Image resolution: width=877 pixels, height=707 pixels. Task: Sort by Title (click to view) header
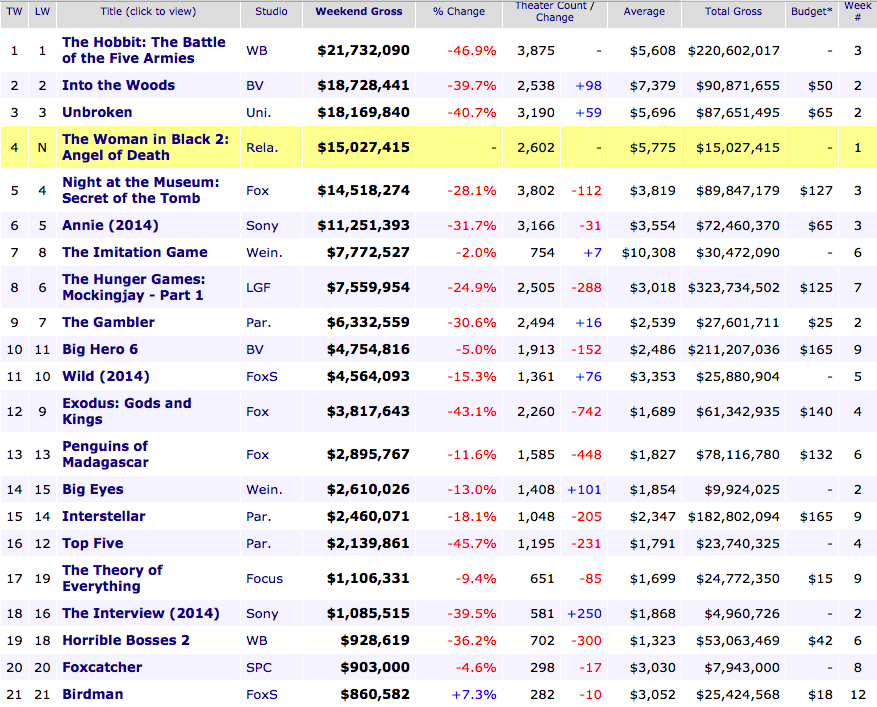(148, 11)
